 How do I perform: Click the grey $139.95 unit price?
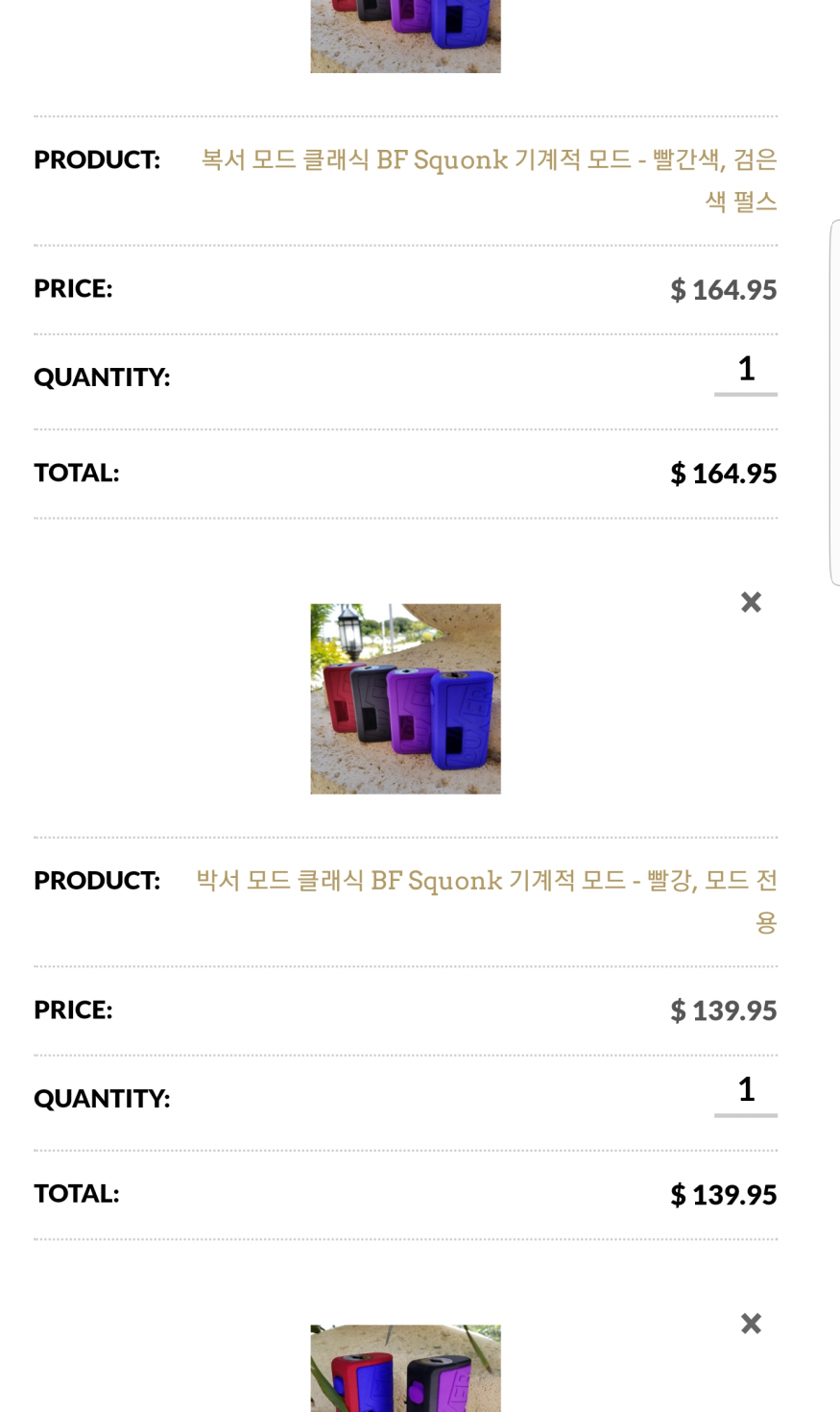pos(723,1010)
